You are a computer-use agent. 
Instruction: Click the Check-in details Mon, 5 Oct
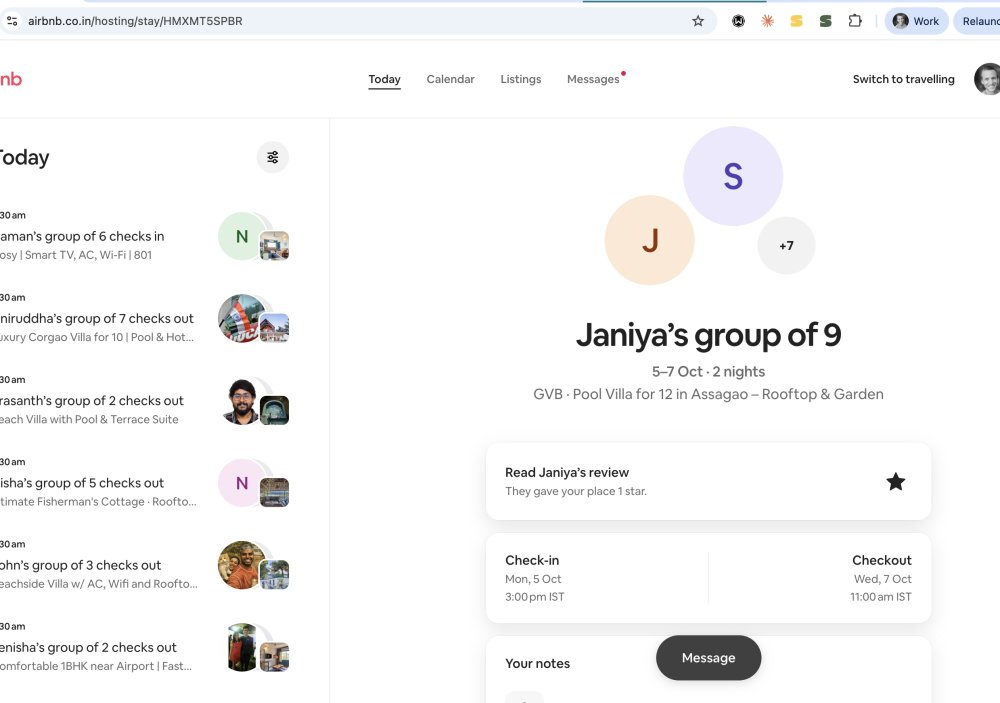tap(534, 579)
